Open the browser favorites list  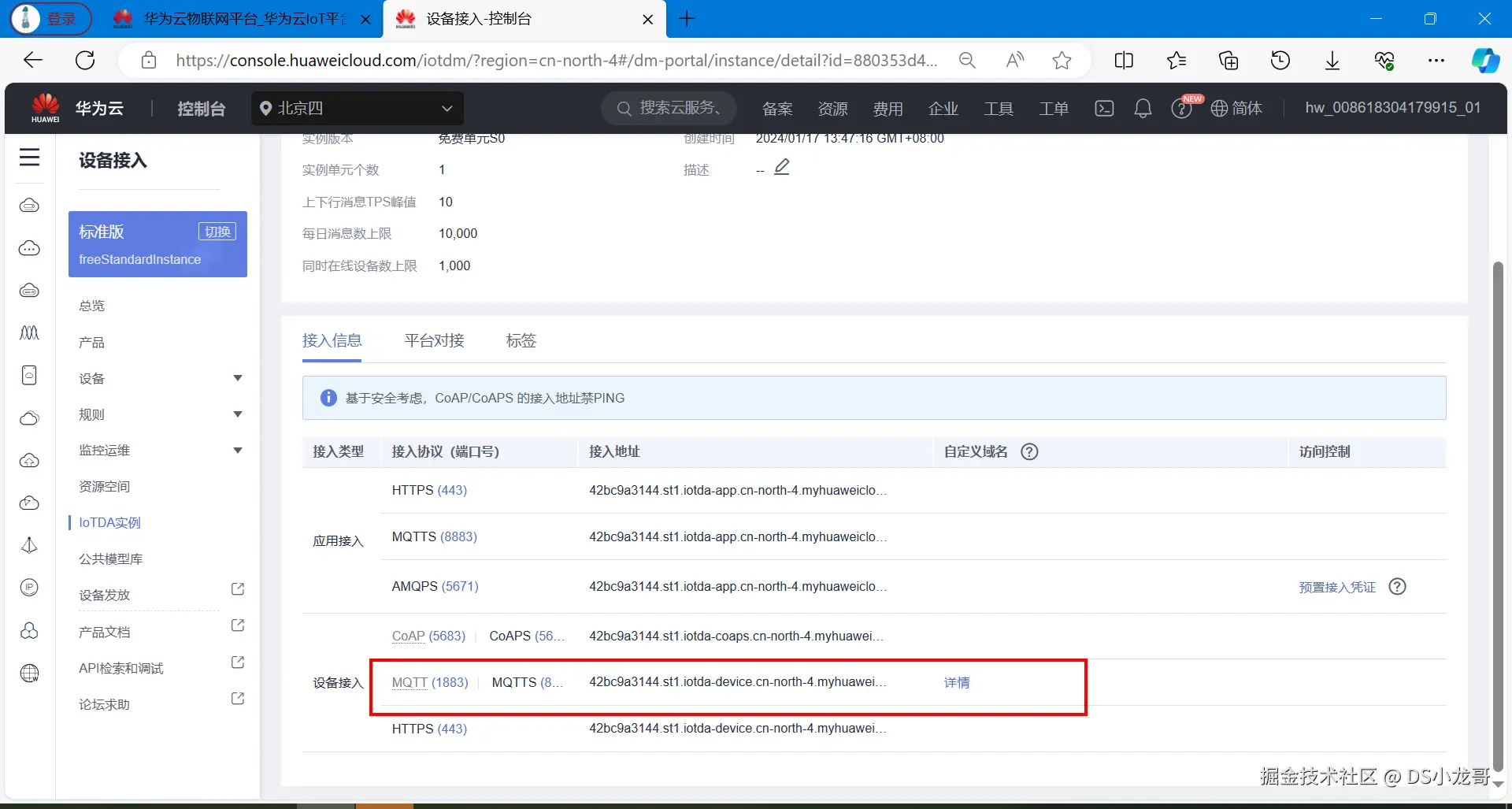[x=1177, y=60]
